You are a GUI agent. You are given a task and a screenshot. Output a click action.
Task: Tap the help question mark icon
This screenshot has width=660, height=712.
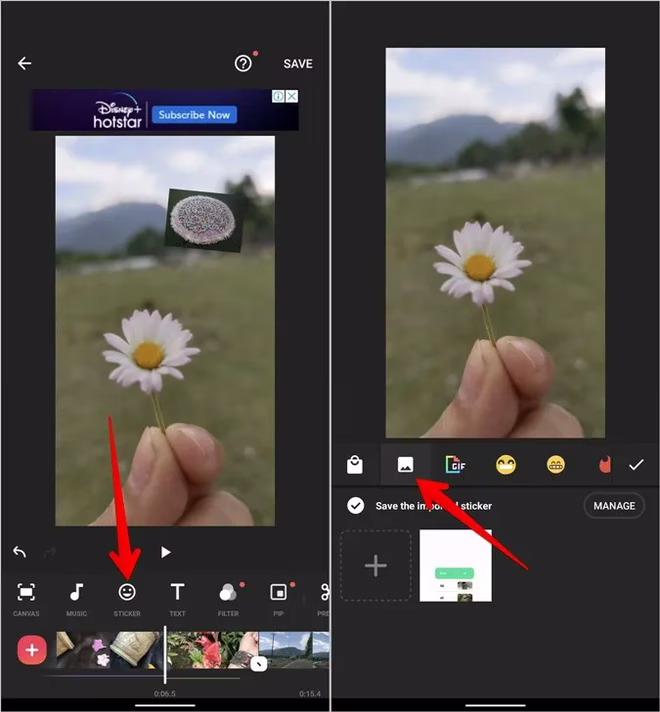pyautogui.click(x=243, y=63)
